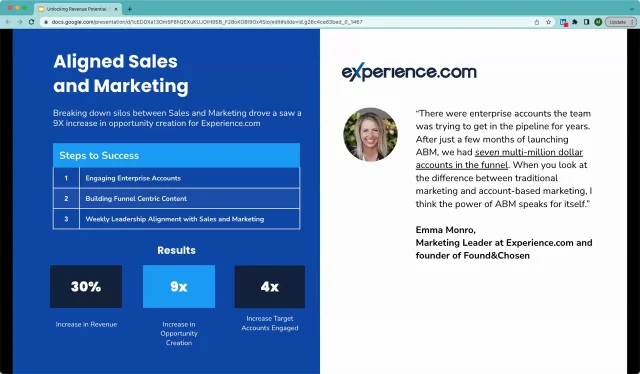Close the Unlocking Revenue Potential tab

click(116, 9)
